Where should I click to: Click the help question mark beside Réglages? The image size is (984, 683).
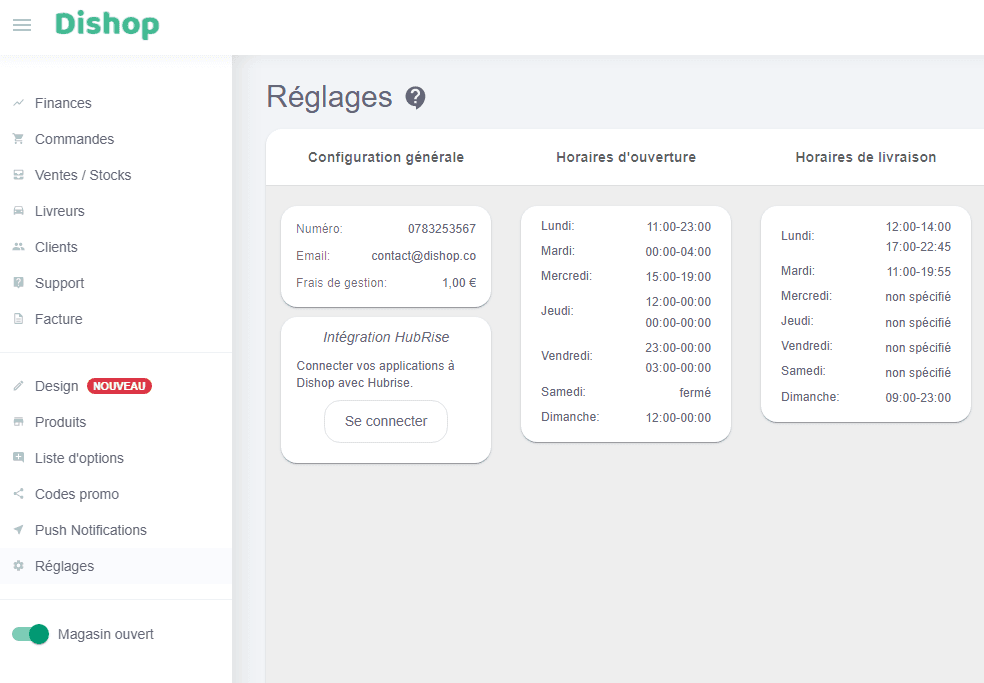point(415,97)
